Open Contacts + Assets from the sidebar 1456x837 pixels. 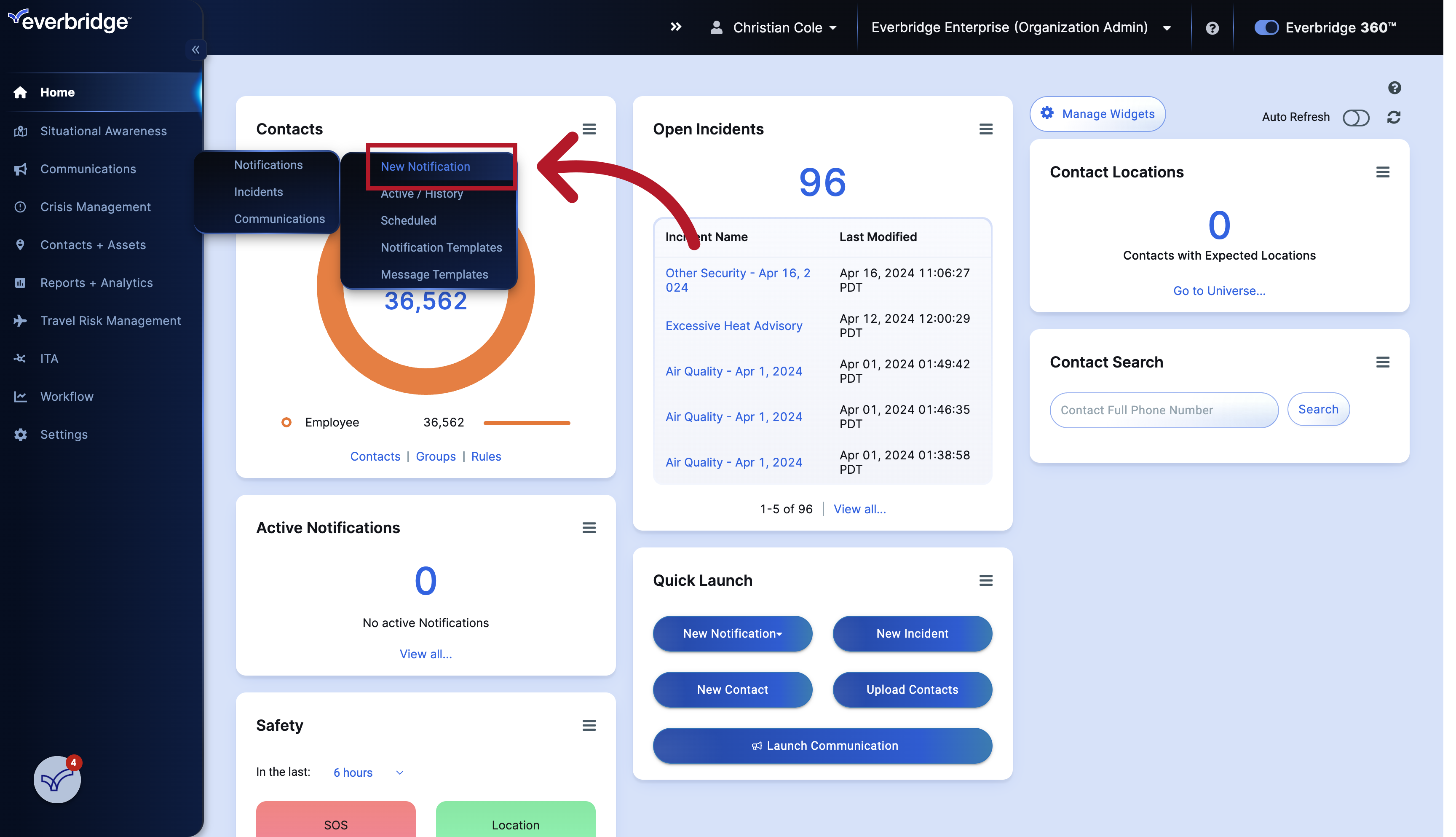tap(93, 244)
